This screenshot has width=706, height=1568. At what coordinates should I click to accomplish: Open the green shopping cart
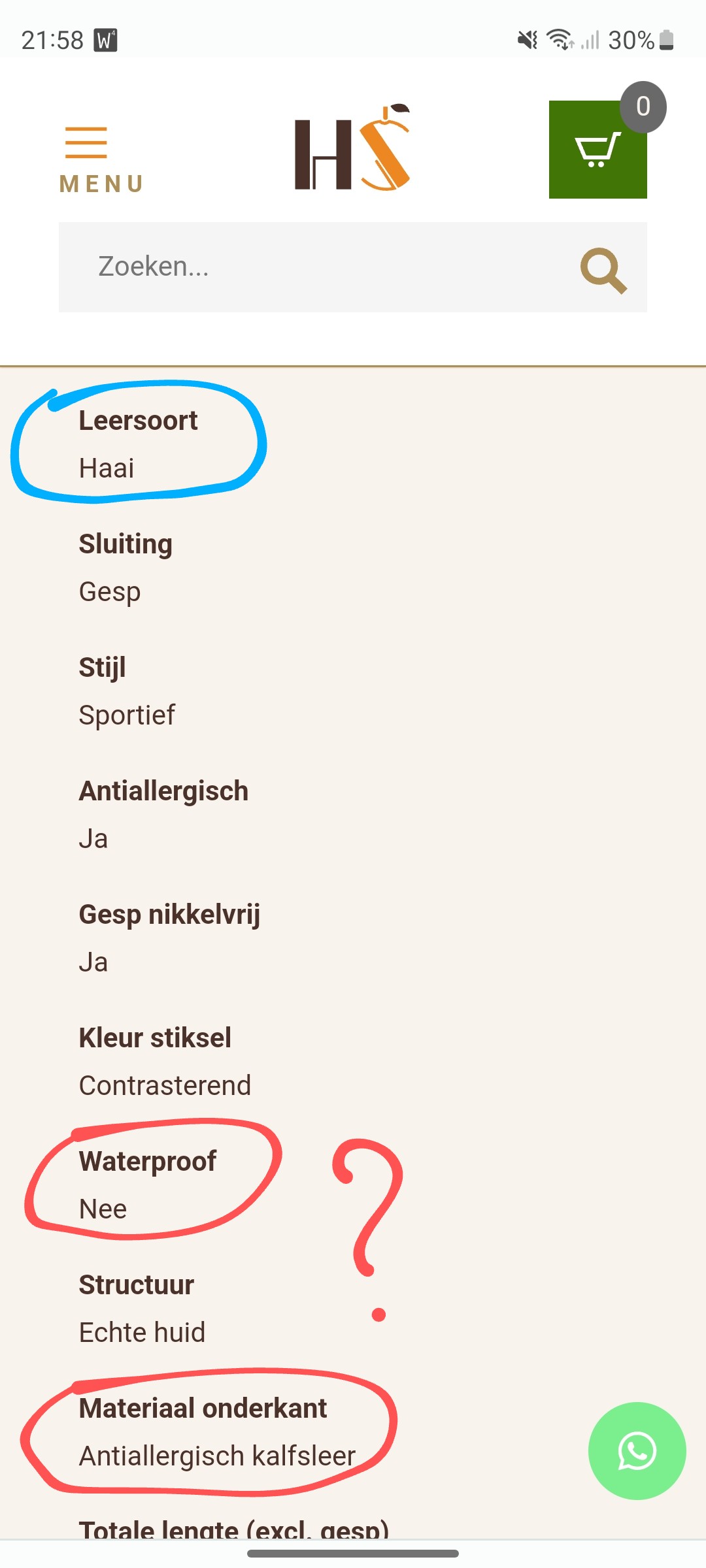click(x=597, y=150)
